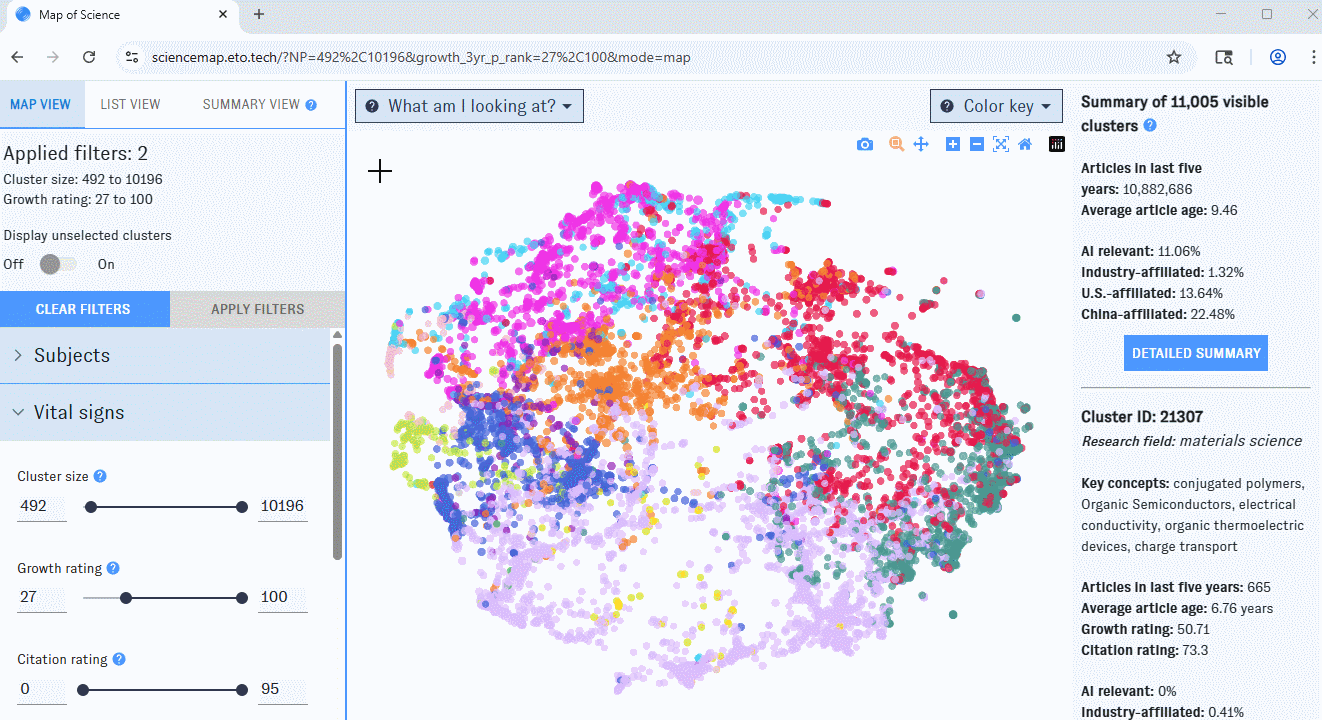Zoom out using the minus icon
The width and height of the screenshot is (1322, 720).
[x=977, y=144]
